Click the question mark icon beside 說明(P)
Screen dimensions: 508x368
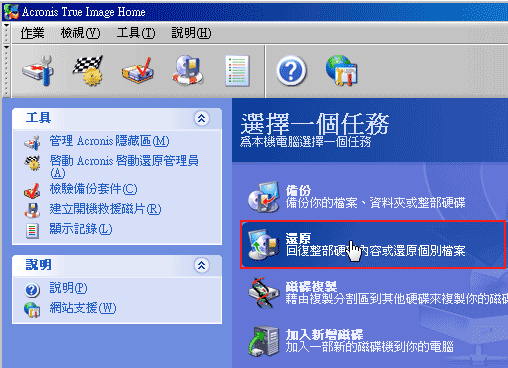[32, 290]
